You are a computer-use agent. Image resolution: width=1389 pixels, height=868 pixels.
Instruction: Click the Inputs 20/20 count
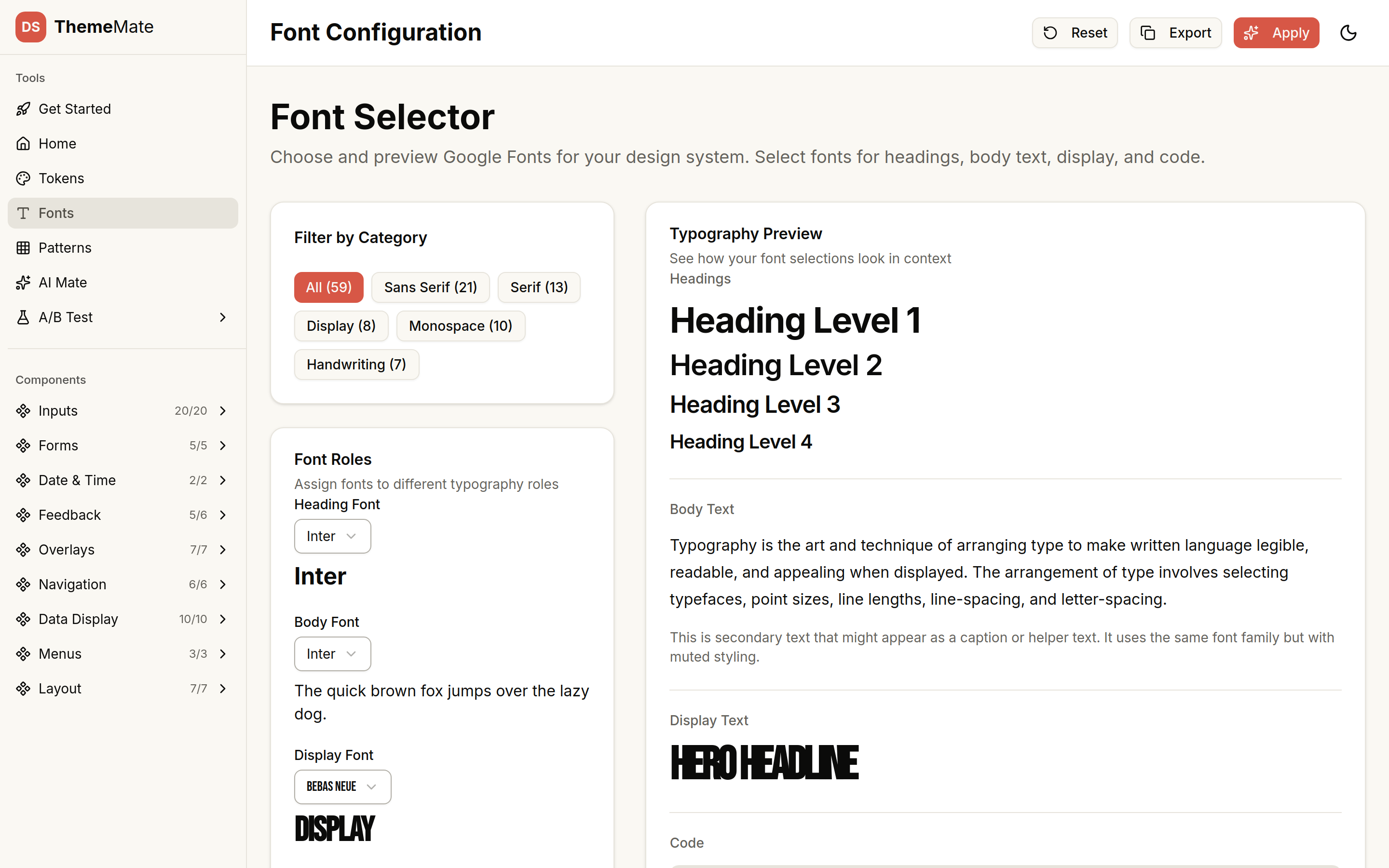(x=191, y=411)
